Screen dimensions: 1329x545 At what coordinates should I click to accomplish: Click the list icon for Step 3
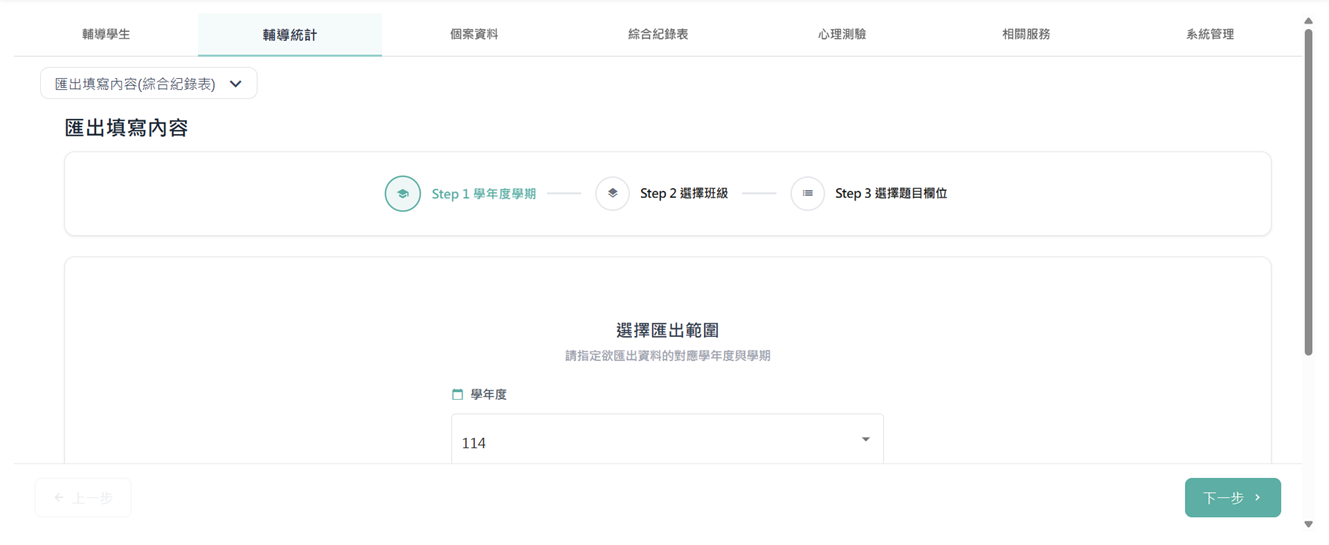808,194
